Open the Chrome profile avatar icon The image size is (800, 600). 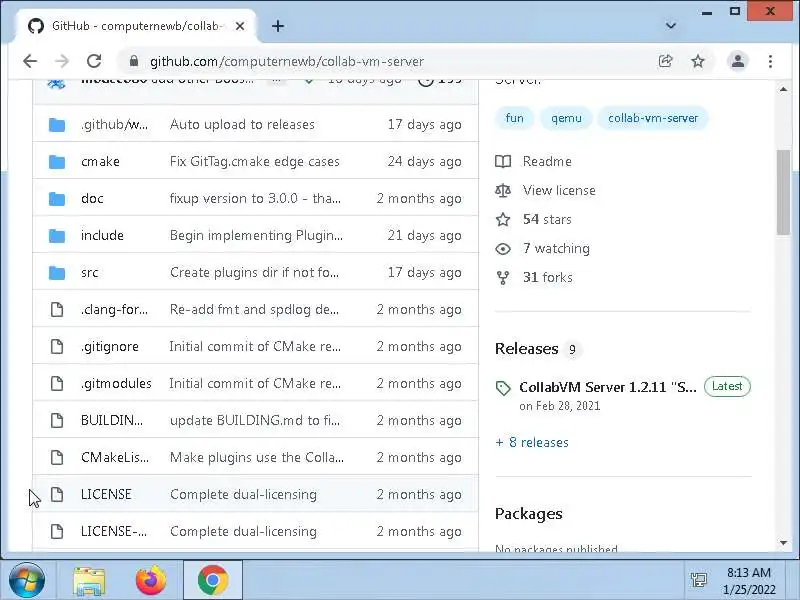click(738, 61)
